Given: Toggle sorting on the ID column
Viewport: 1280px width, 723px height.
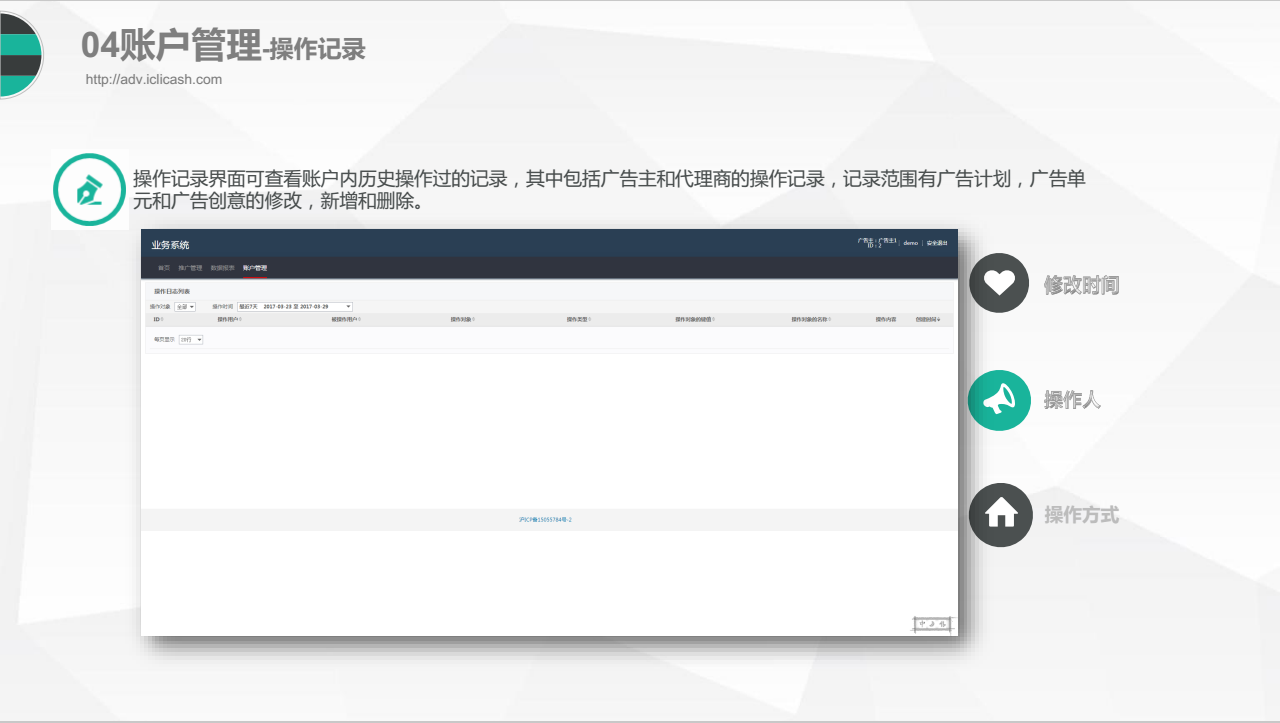Looking at the screenshot, I should click(x=158, y=318).
